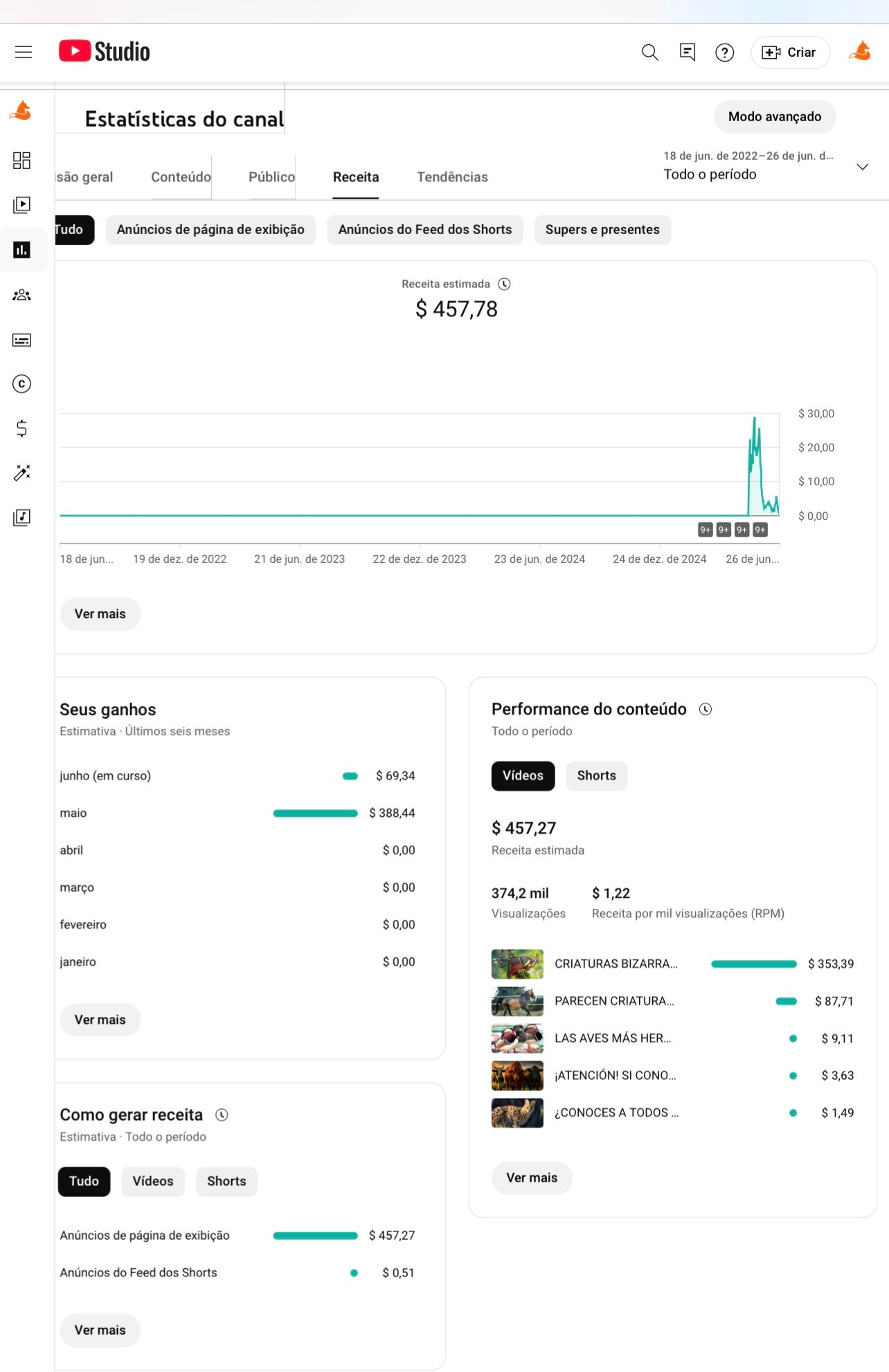Go to Dashboard sidebar icon
The width and height of the screenshot is (889, 1372).
pyautogui.click(x=22, y=161)
